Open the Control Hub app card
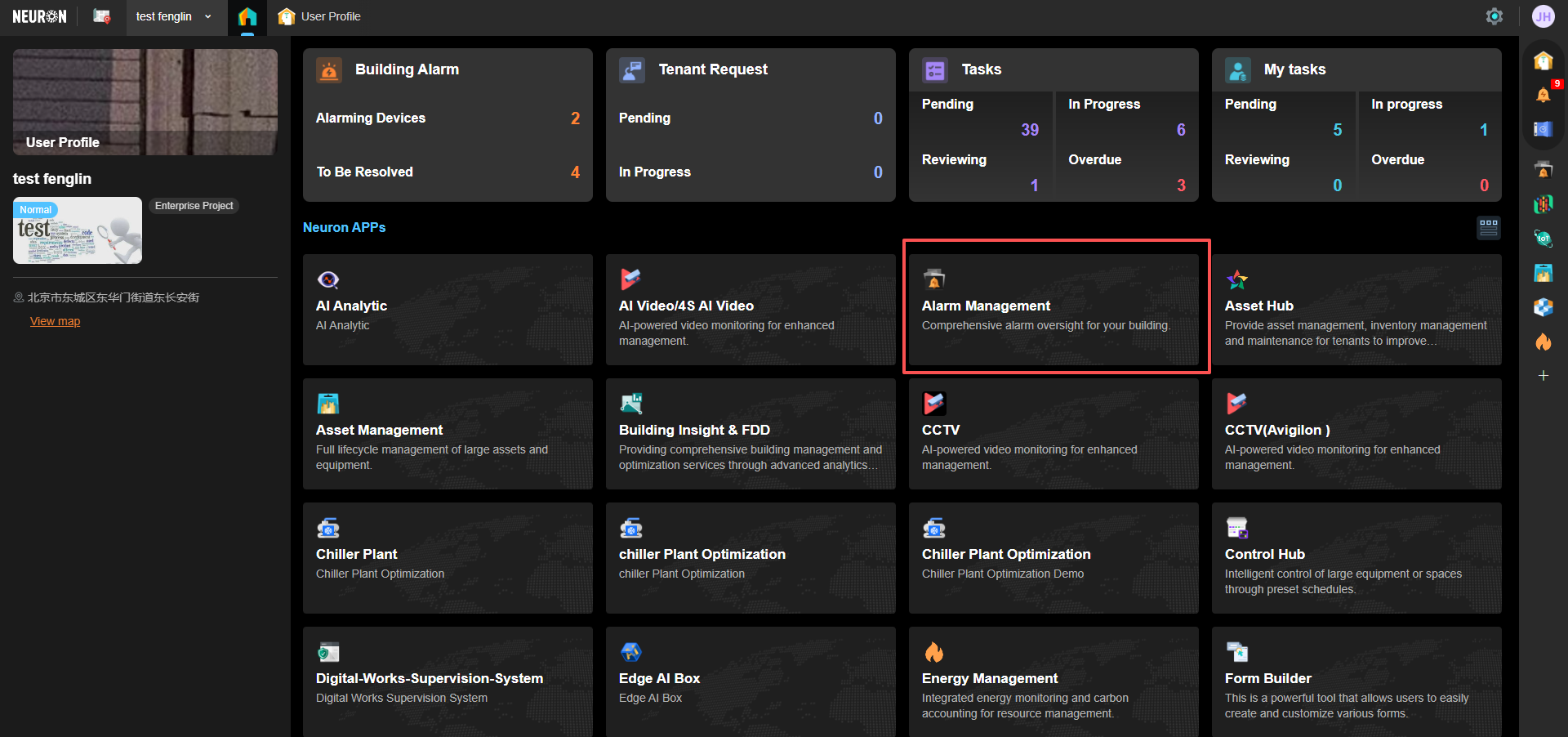The height and width of the screenshot is (737, 1568). [x=1356, y=557]
